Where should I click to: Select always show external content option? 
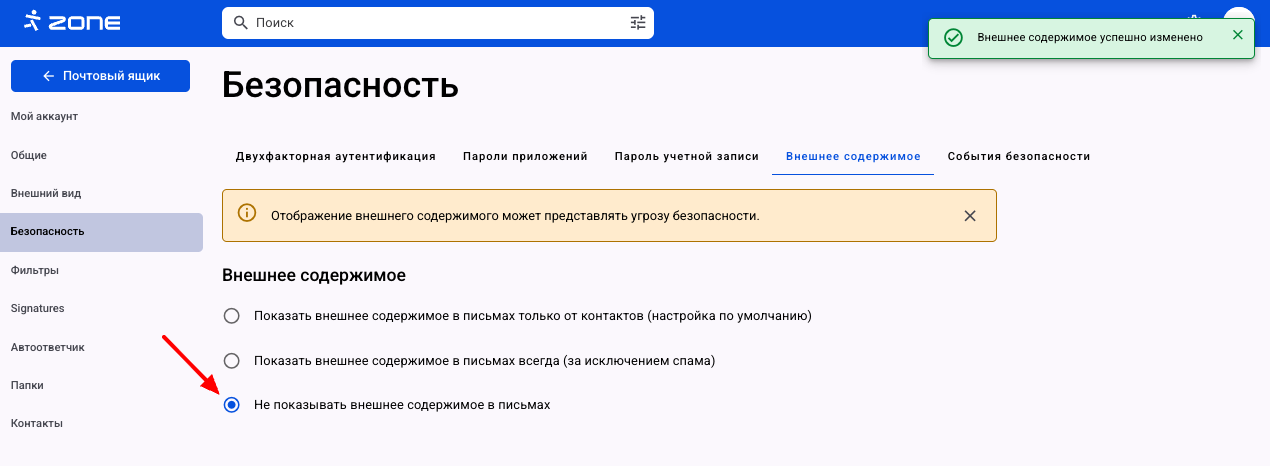[x=232, y=360]
